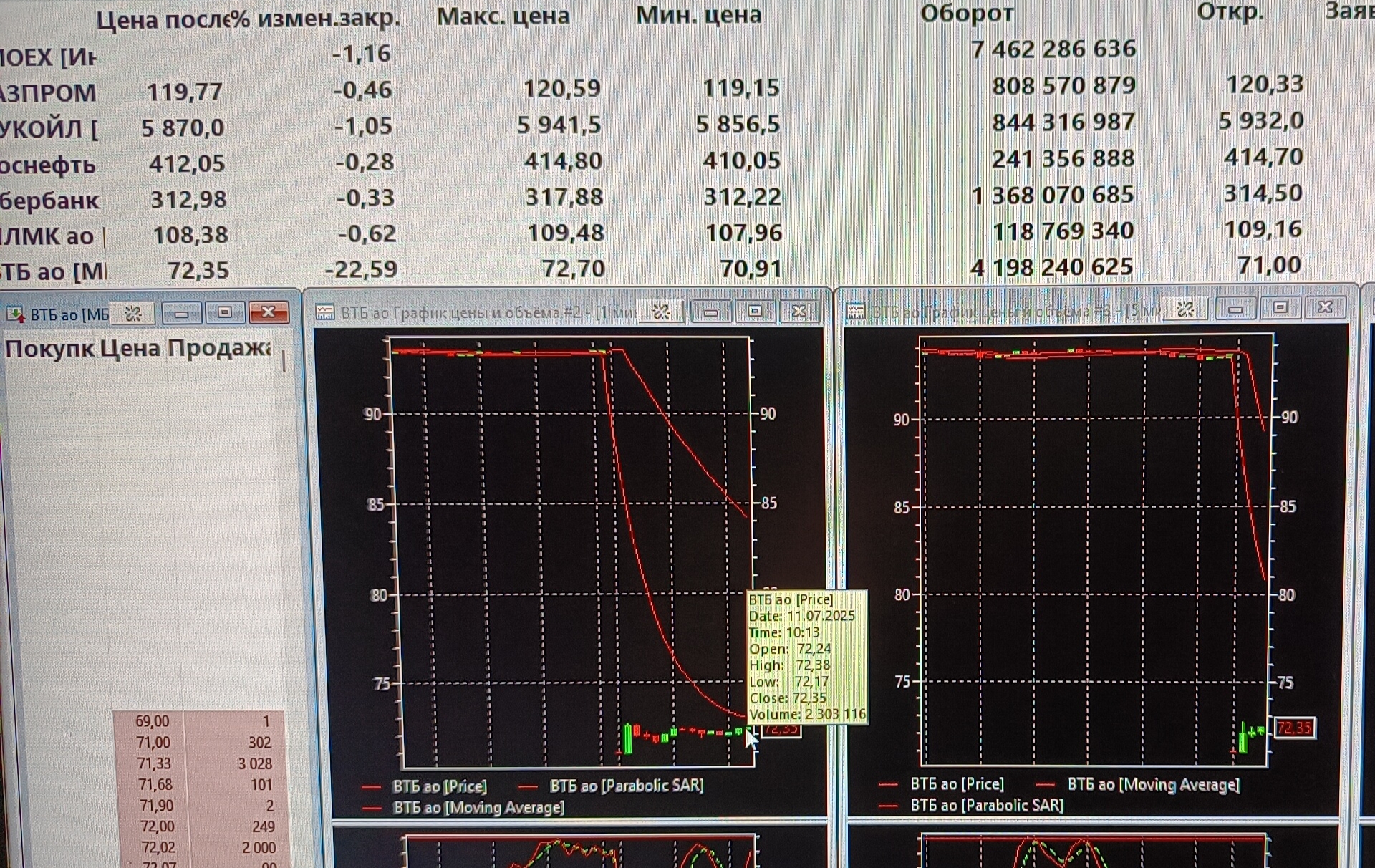This screenshot has width=1375, height=868.
Task: Click the Макс. цена column header
Action: pos(503,16)
